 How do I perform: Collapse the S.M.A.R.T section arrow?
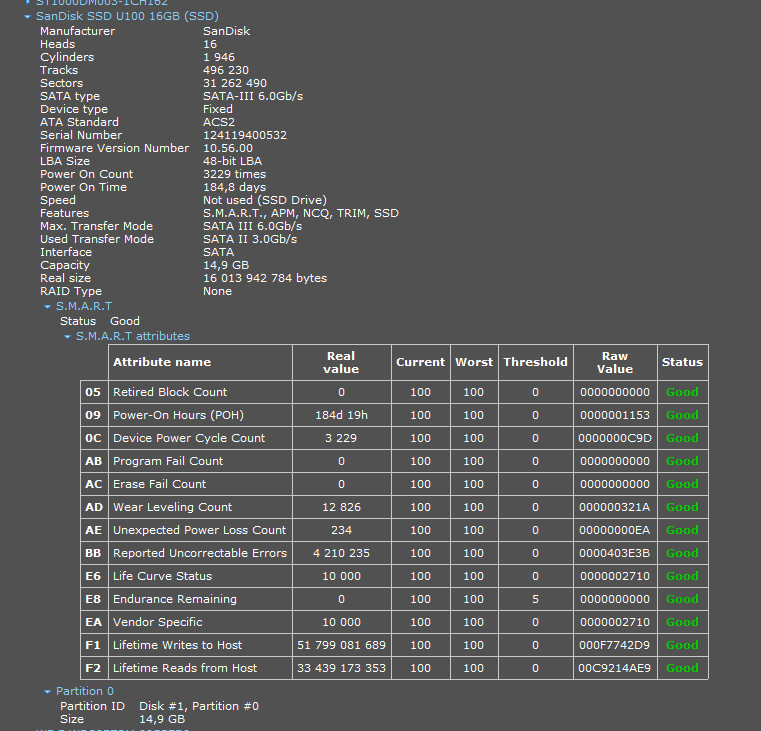(48, 306)
